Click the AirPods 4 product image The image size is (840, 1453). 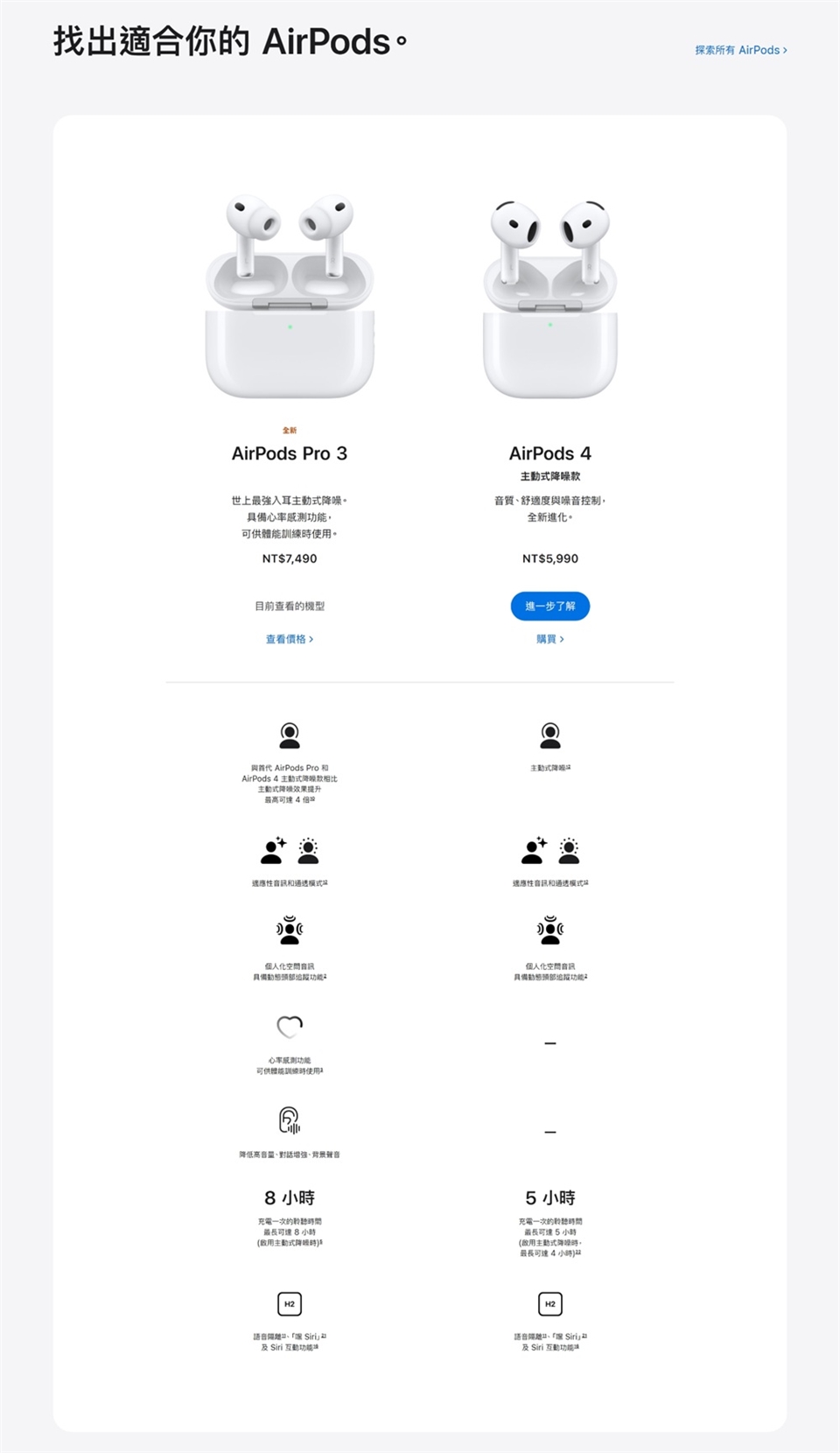pyautogui.click(x=550, y=298)
